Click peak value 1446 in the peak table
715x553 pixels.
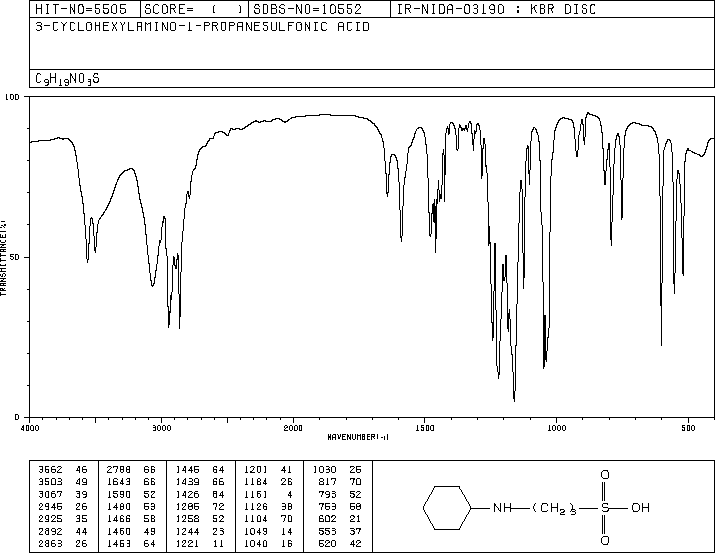click(x=187, y=469)
